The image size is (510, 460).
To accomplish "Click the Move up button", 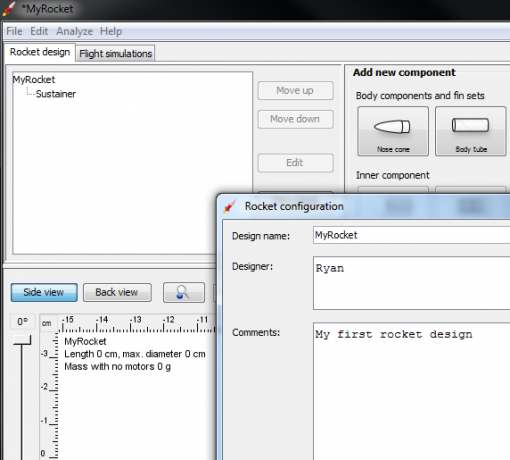I will (295, 90).
